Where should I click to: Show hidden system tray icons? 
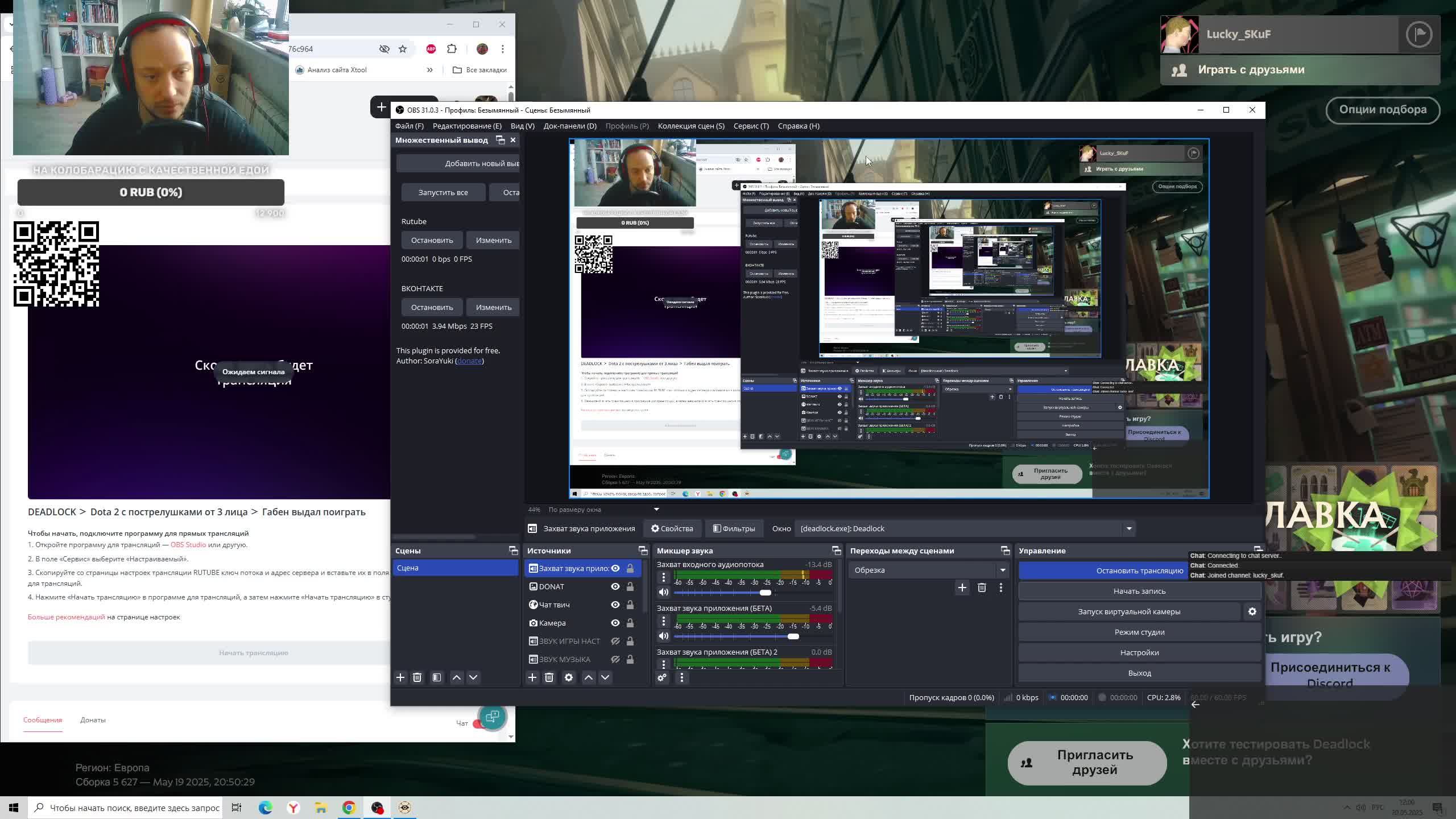tap(1347, 808)
